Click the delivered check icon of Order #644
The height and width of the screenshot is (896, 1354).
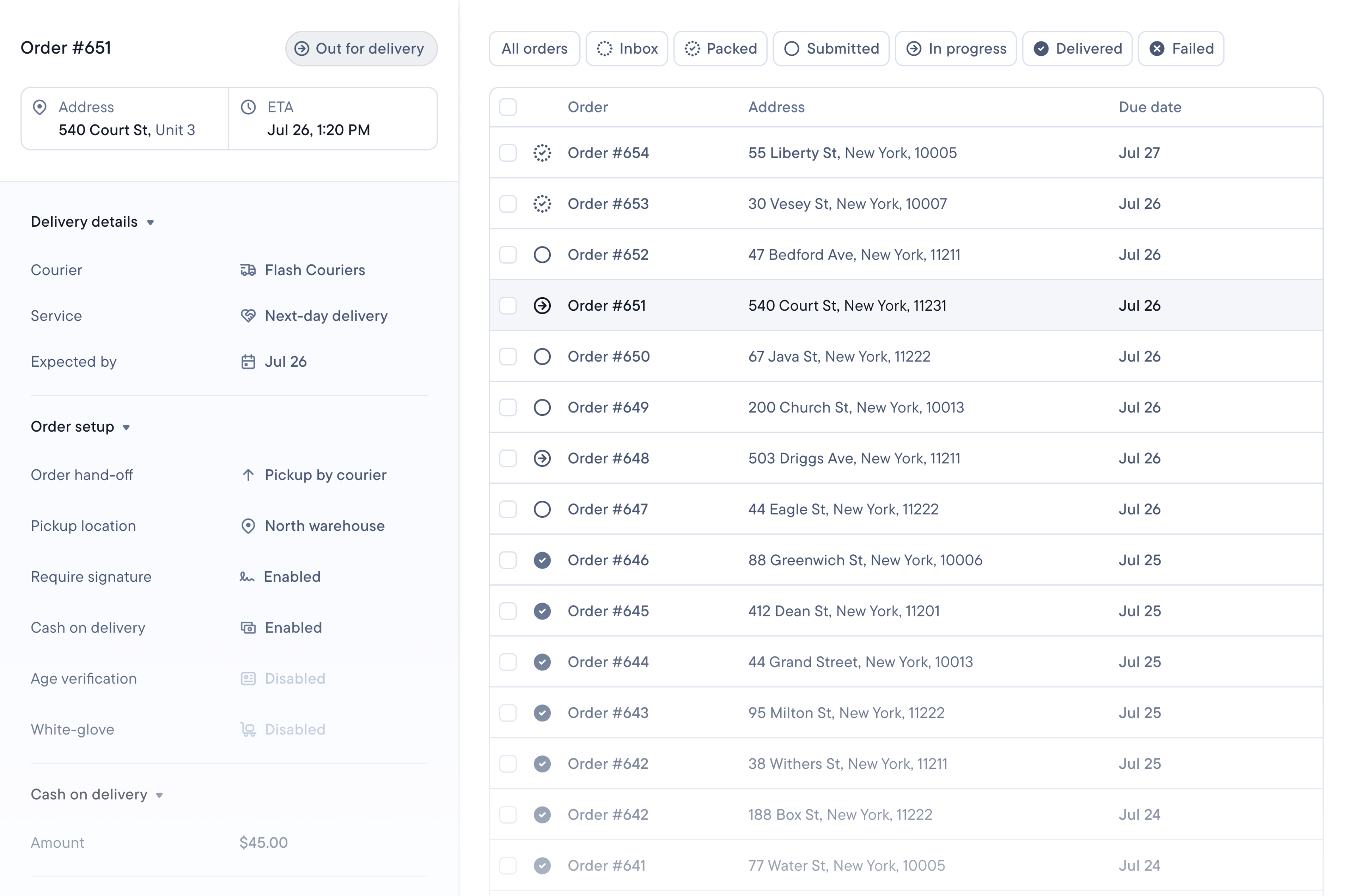[x=542, y=662]
